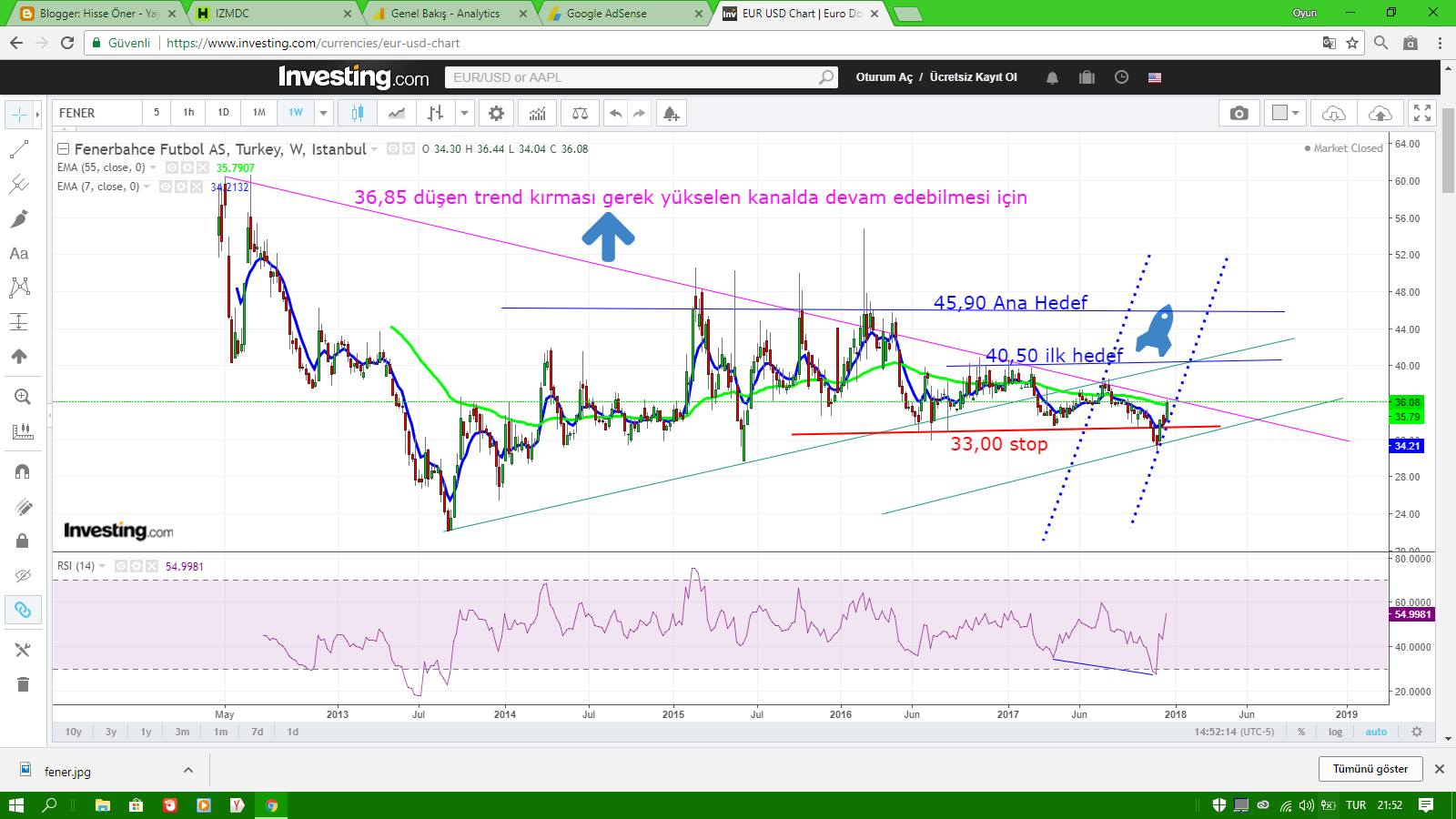The width and height of the screenshot is (1456, 819).
Task: Set chart range to 1y
Action: tap(146, 732)
